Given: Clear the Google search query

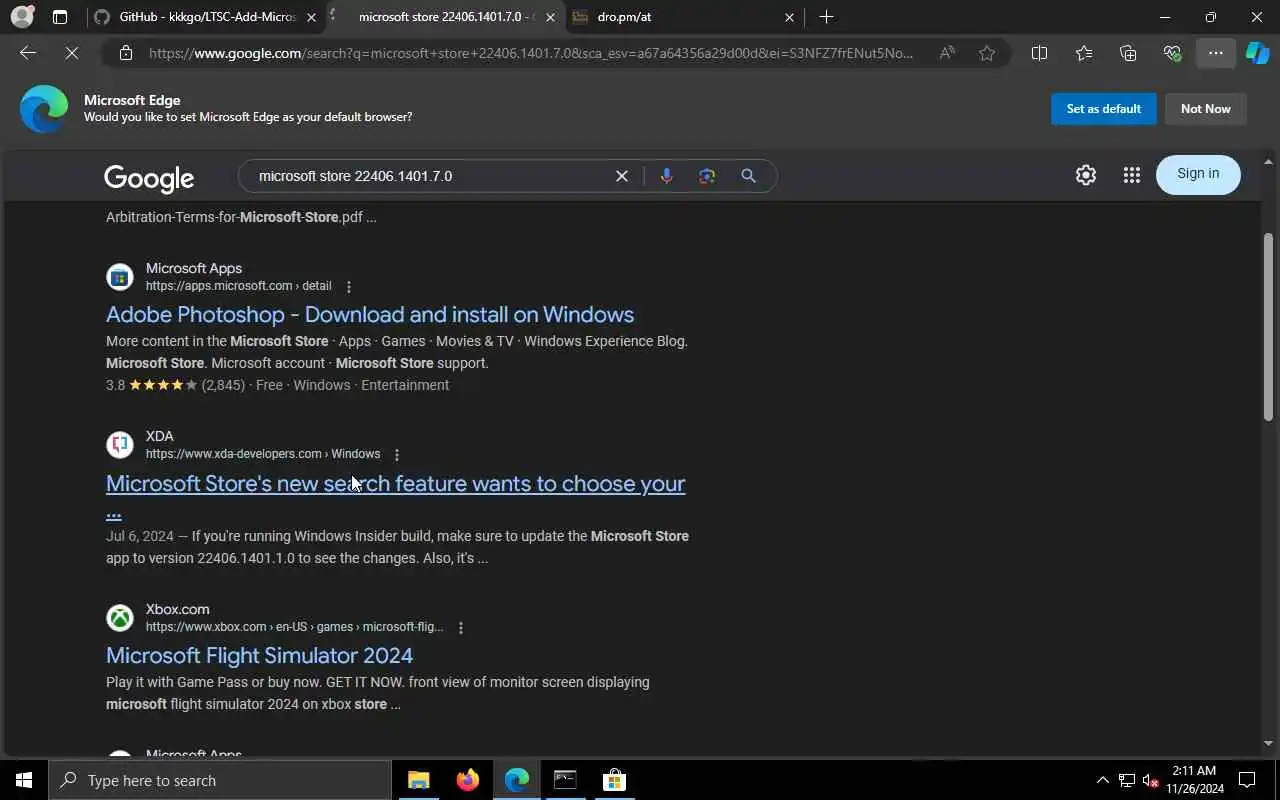Looking at the screenshot, I should tap(622, 176).
